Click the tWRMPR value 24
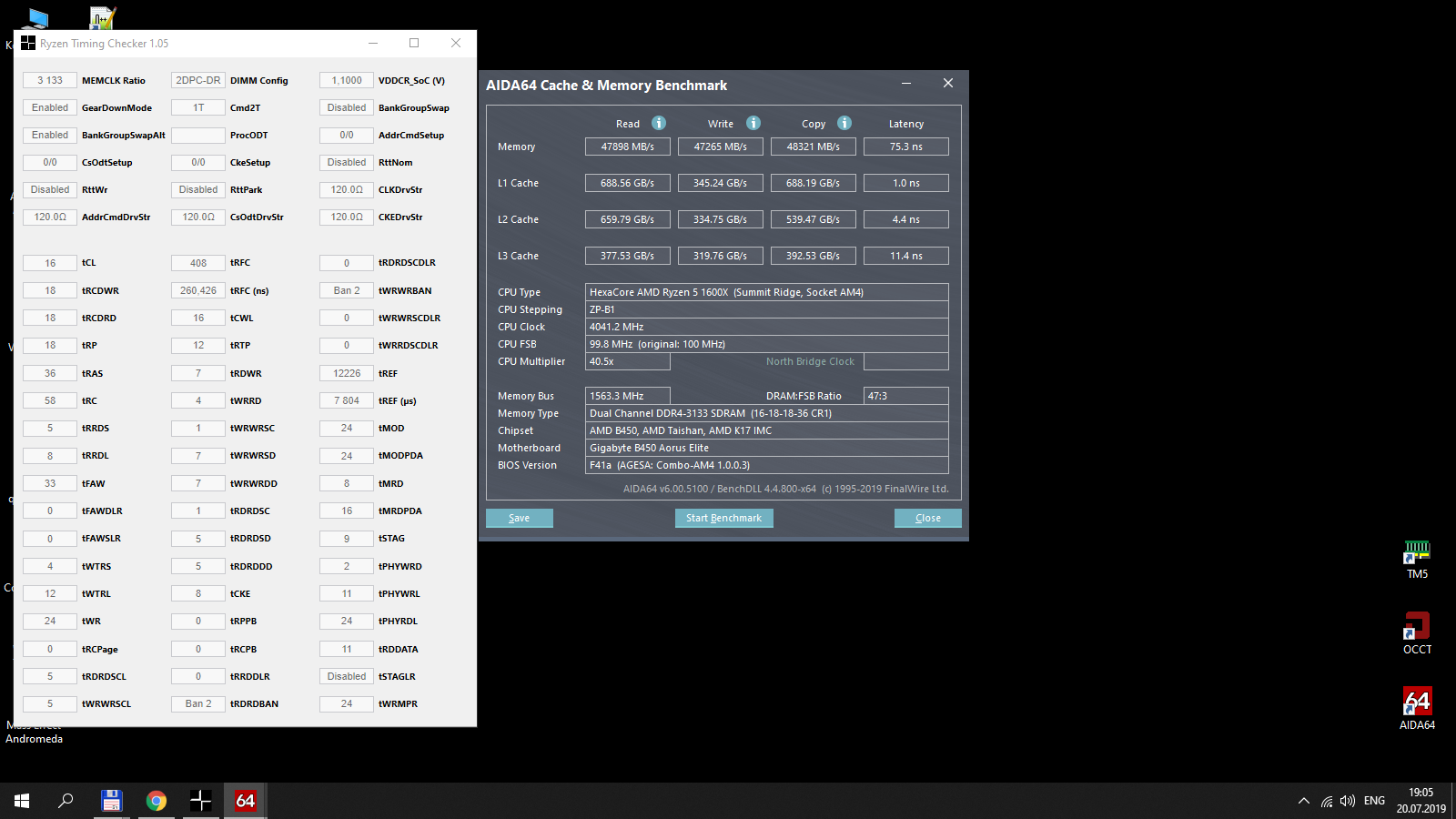Image resolution: width=1456 pixels, height=819 pixels. click(x=347, y=703)
